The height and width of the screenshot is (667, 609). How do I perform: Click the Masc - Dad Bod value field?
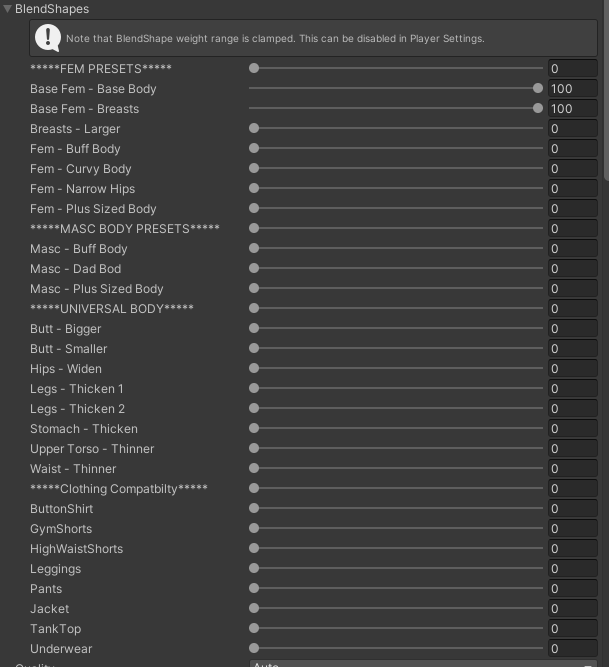tap(572, 269)
